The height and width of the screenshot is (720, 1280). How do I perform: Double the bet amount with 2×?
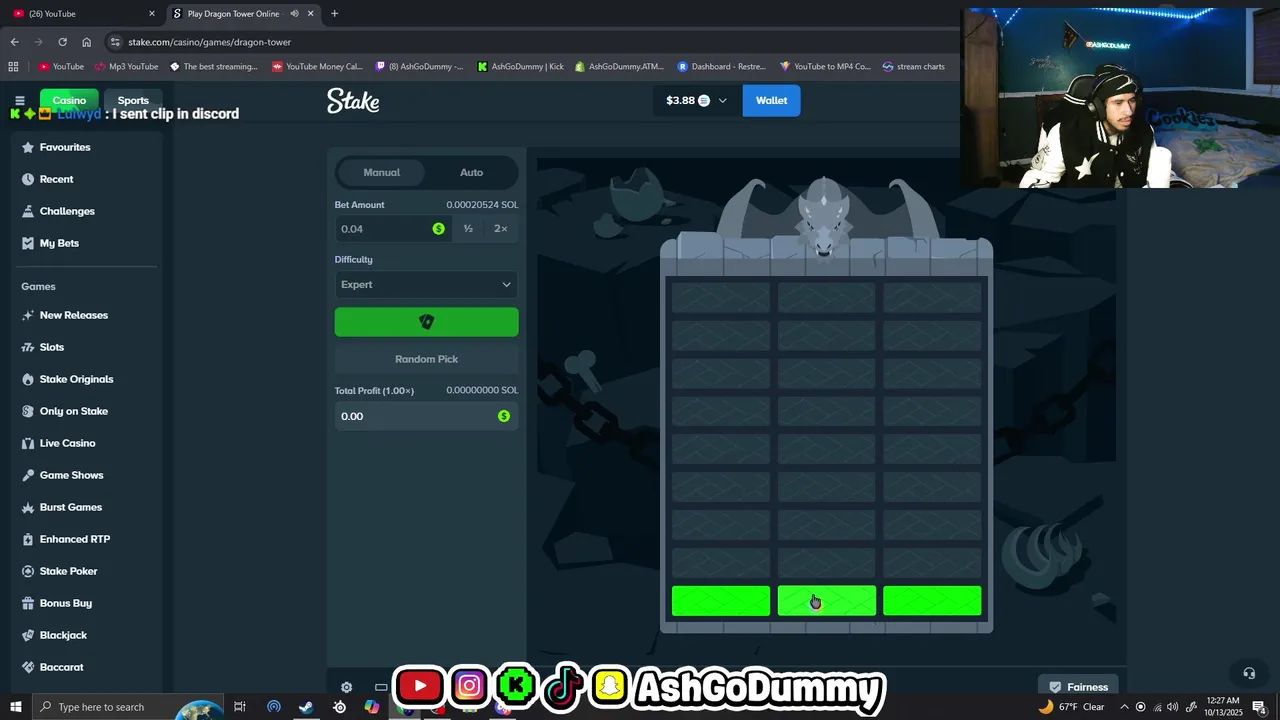coord(501,229)
